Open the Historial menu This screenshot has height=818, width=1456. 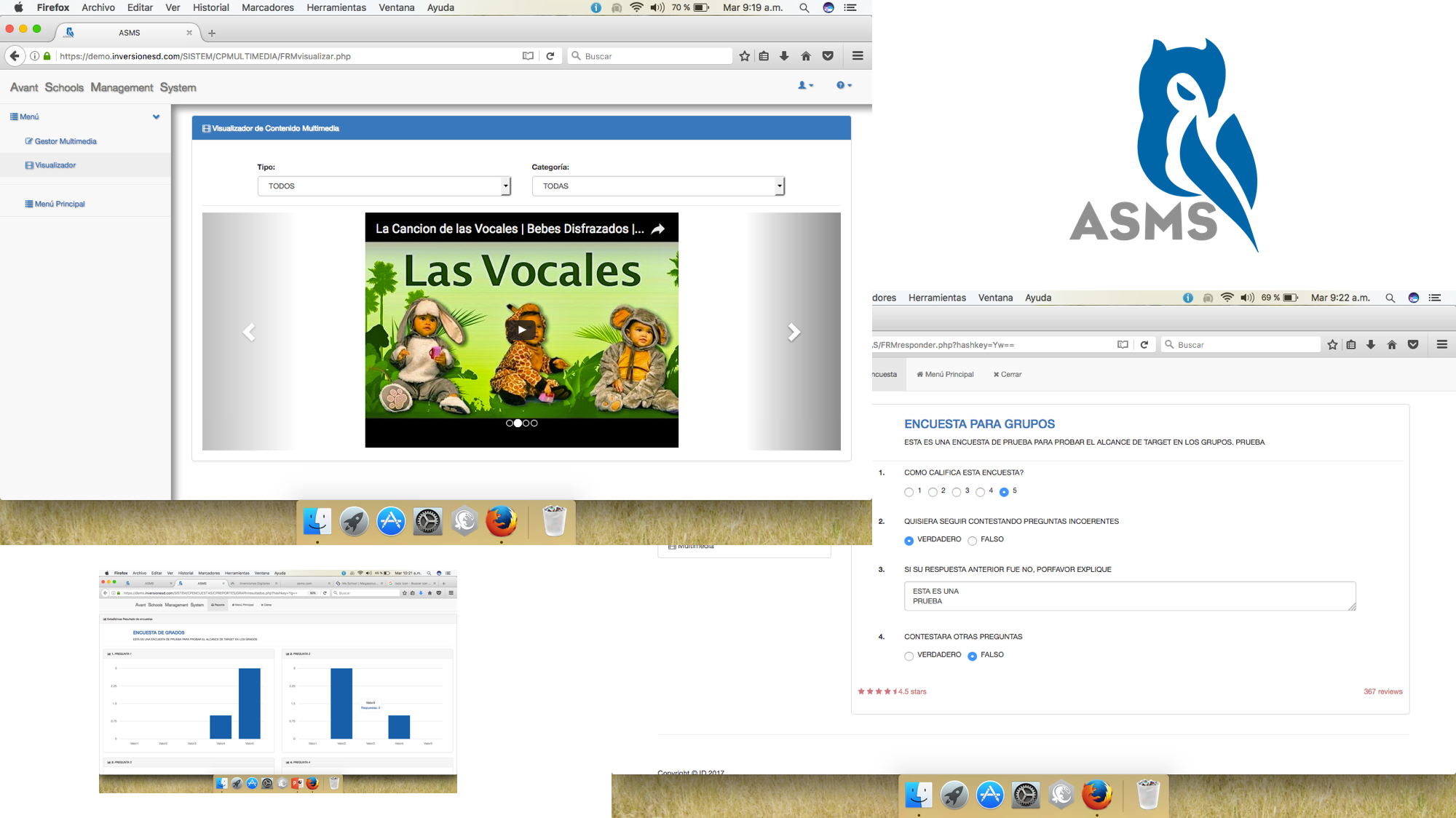210,7
